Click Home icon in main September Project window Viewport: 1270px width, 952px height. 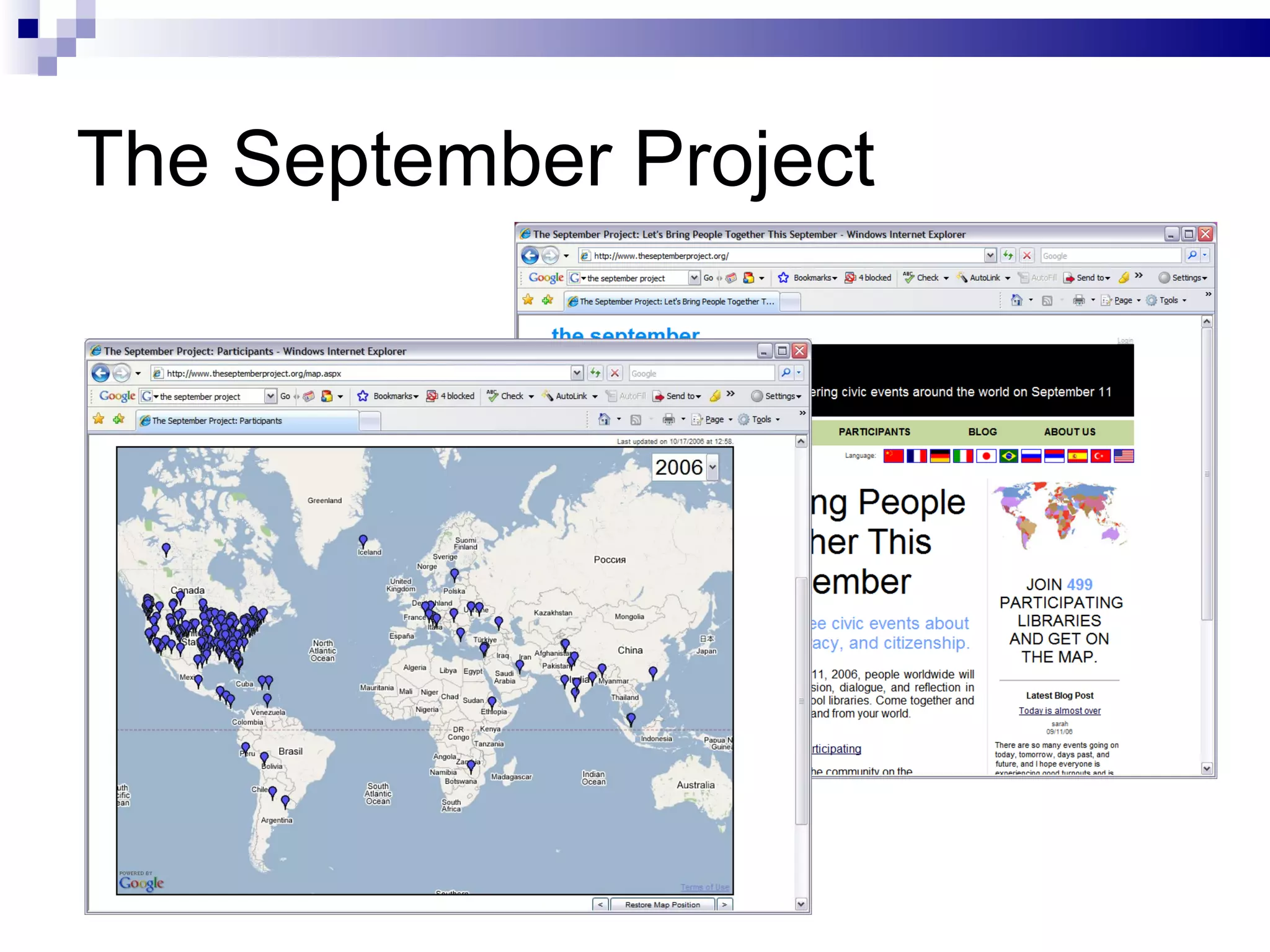[x=1016, y=300]
